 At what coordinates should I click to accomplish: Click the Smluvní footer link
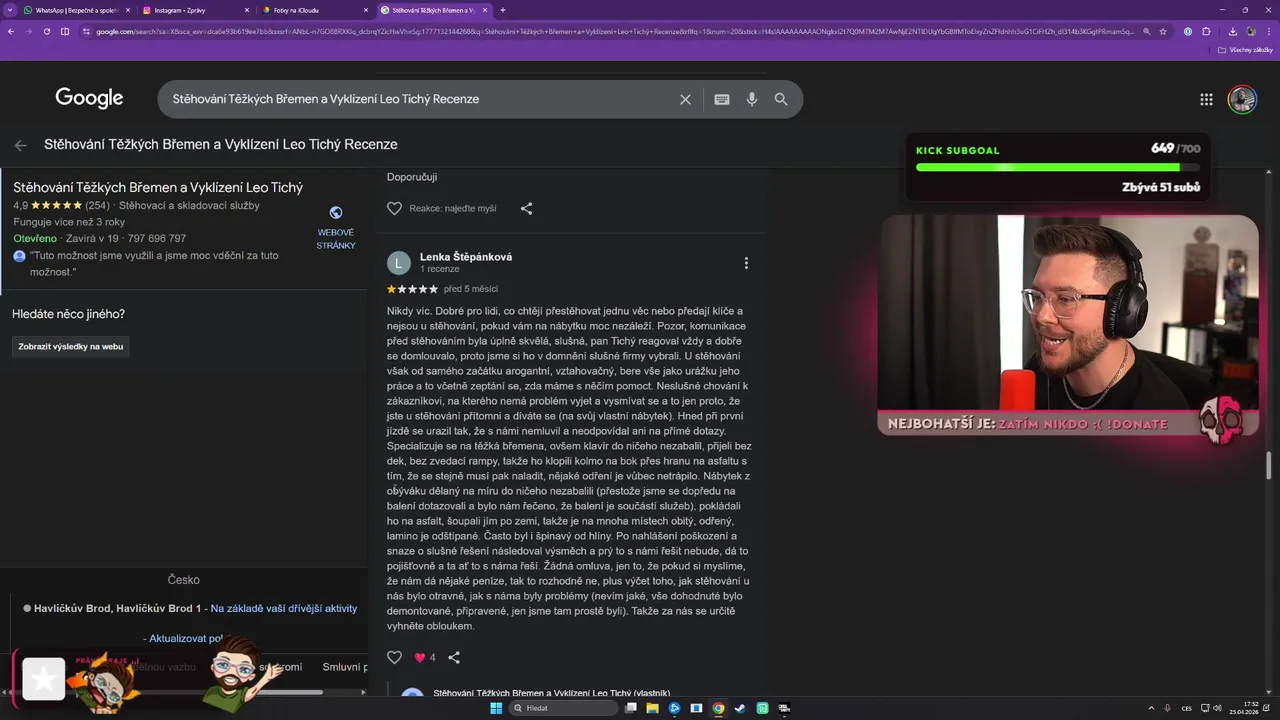click(344, 667)
